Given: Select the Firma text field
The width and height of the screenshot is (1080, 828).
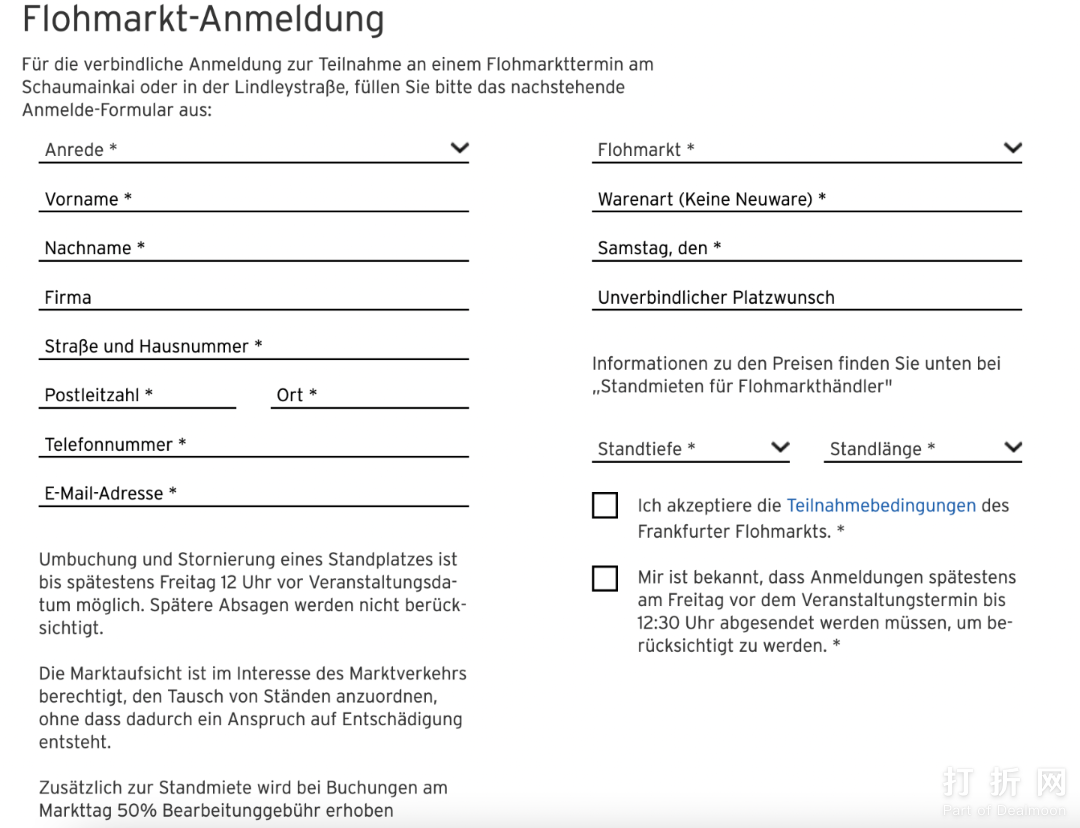Looking at the screenshot, I should pos(254,297).
